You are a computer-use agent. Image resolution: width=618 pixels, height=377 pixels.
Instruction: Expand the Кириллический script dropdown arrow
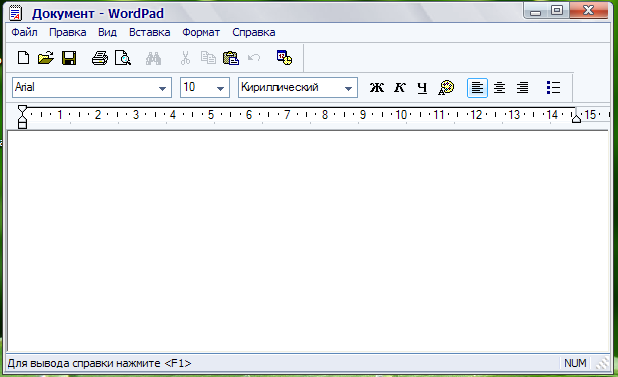tap(348, 88)
